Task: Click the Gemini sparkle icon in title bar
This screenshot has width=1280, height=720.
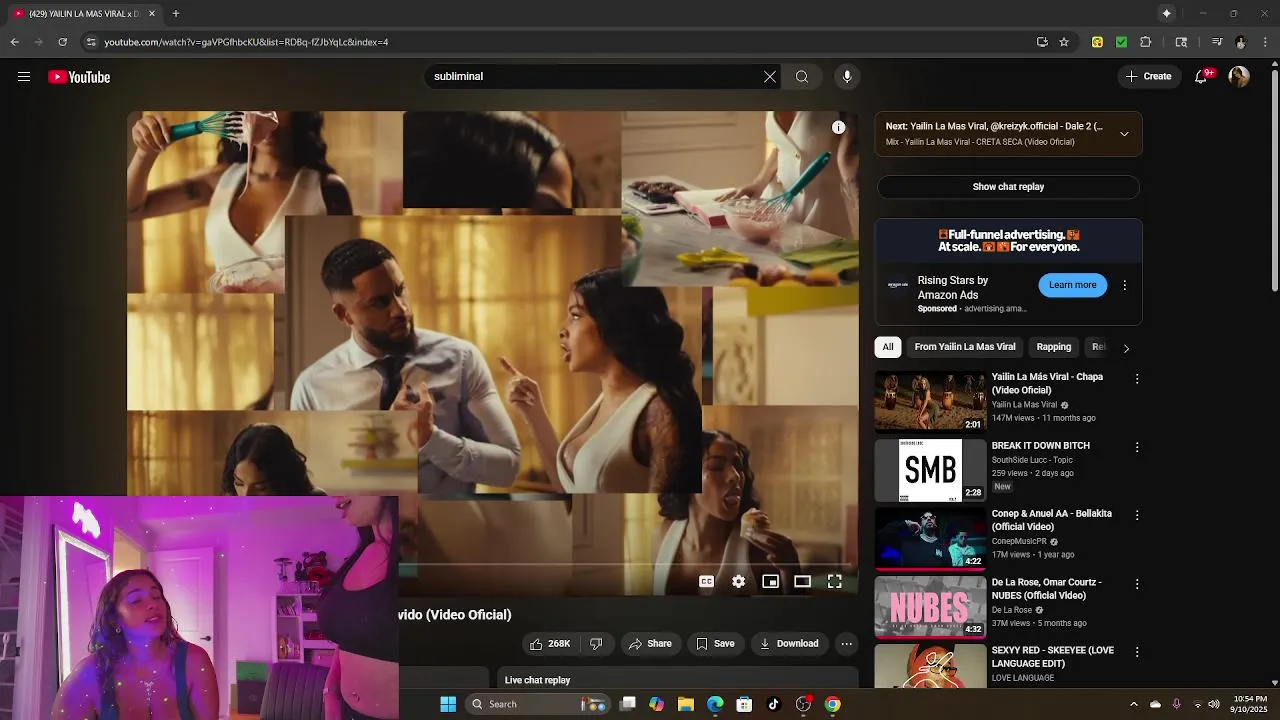Action: click(x=1166, y=14)
